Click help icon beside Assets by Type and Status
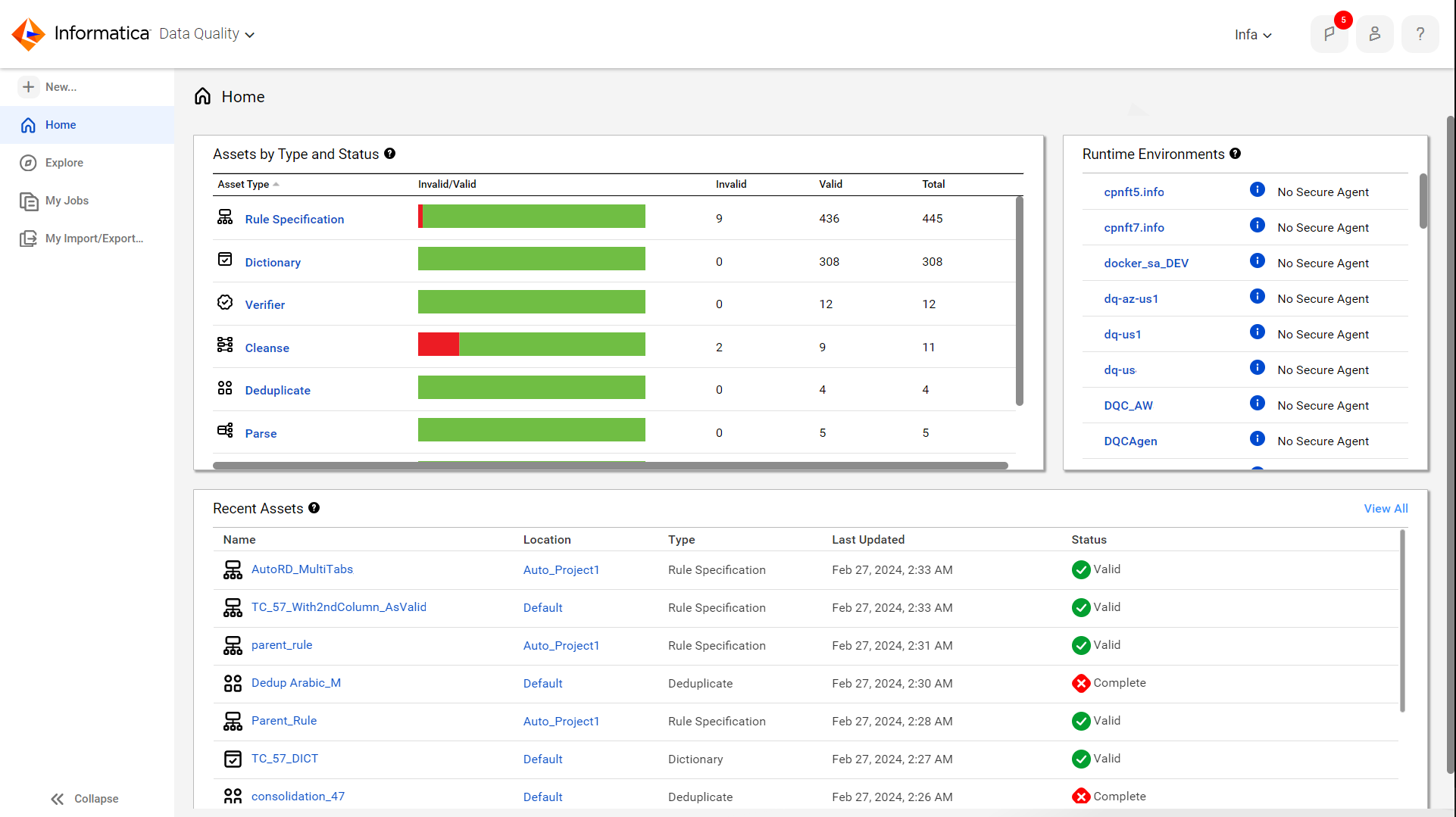This screenshot has height=817, width=1456. pos(389,154)
